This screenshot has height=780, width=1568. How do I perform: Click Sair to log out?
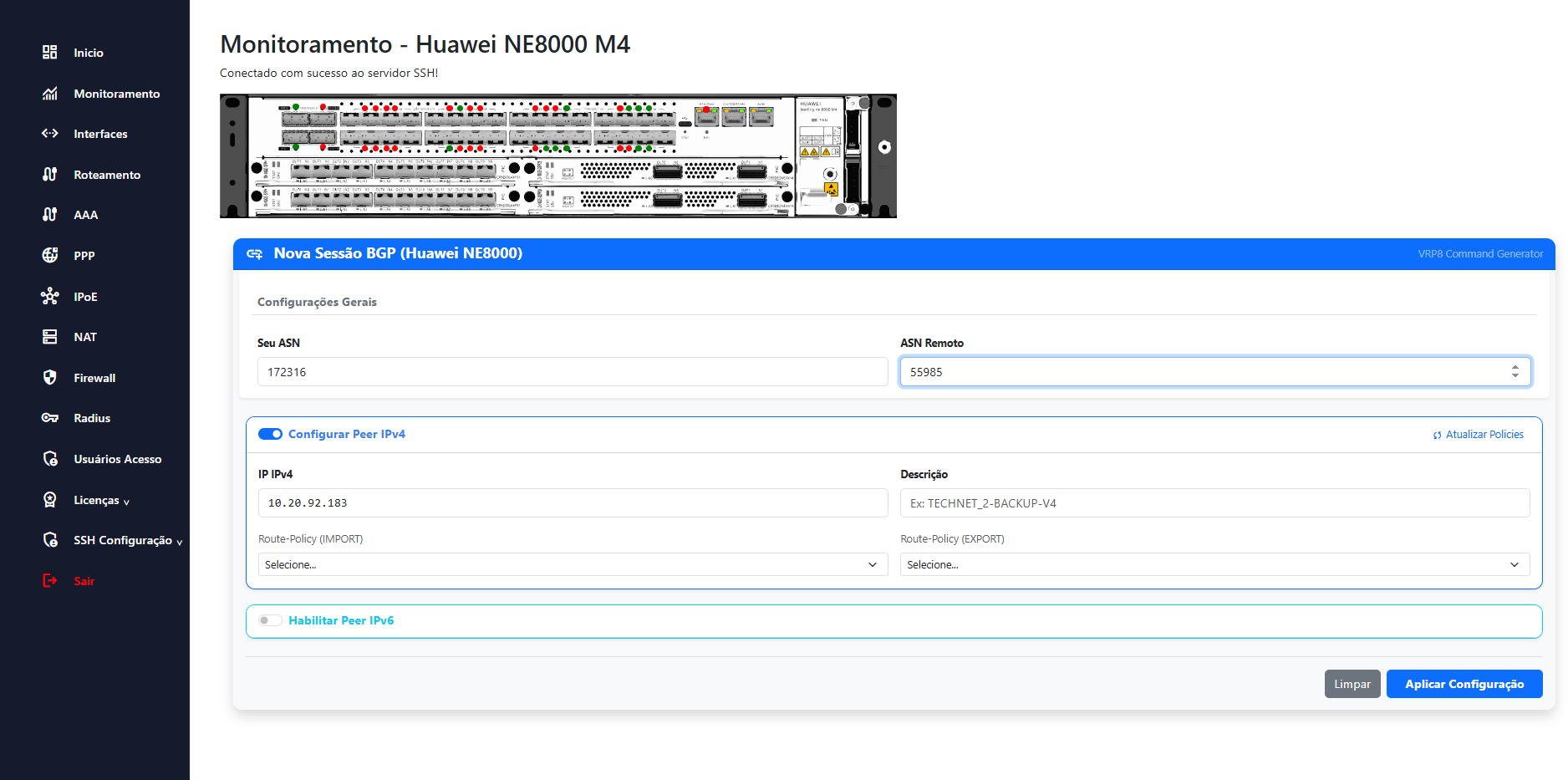pos(84,581)
